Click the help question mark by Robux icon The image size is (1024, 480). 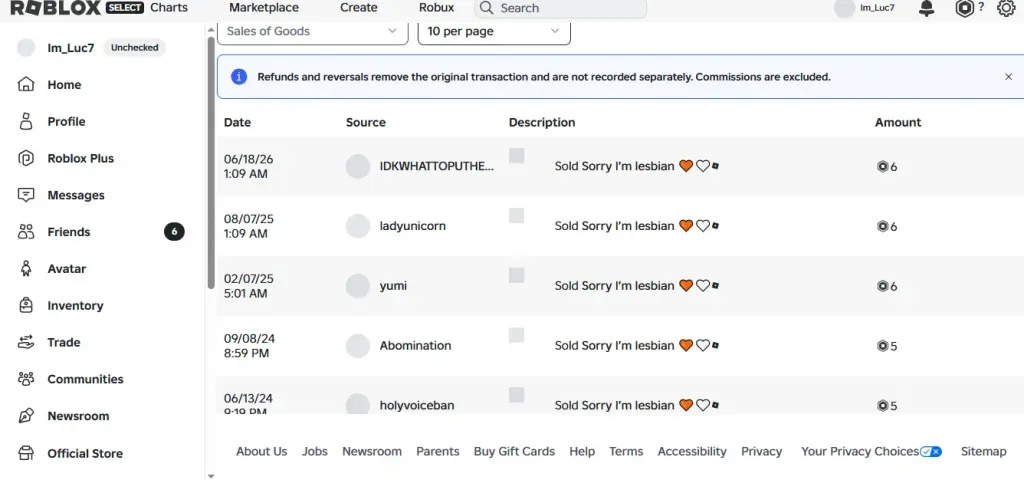(x=981, y=7)
